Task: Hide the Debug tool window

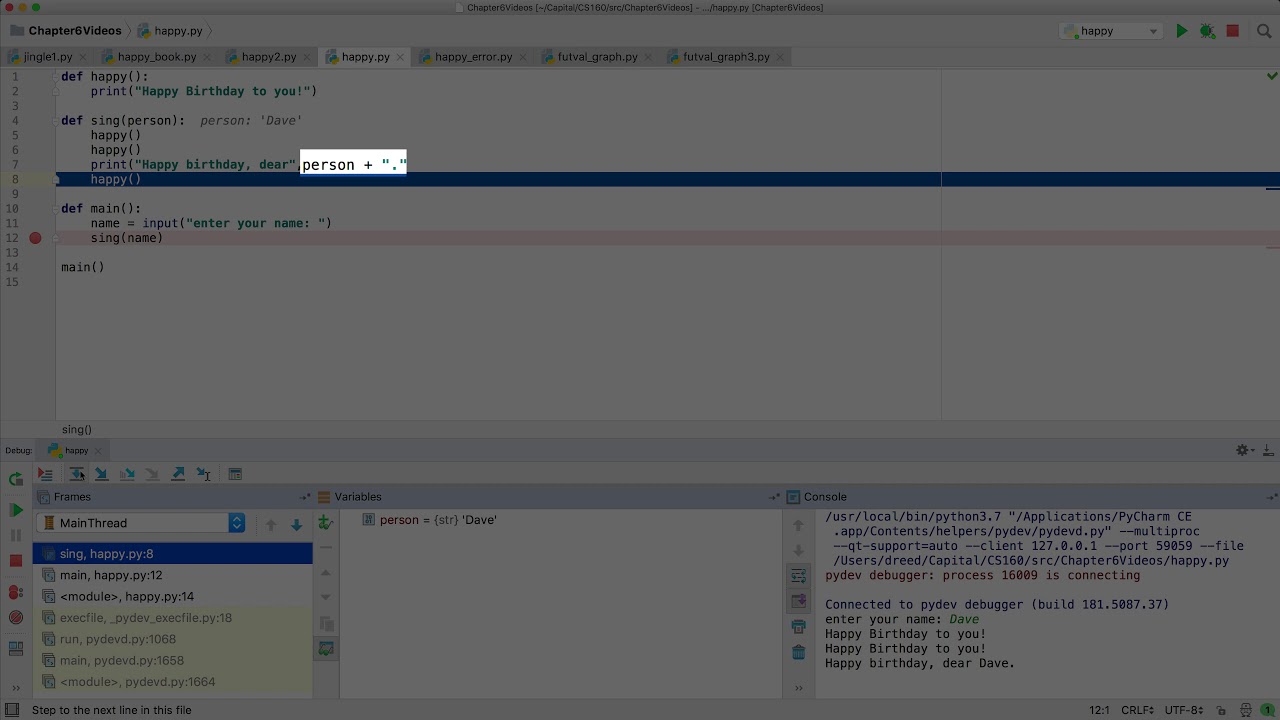Action: [1267, 451]
